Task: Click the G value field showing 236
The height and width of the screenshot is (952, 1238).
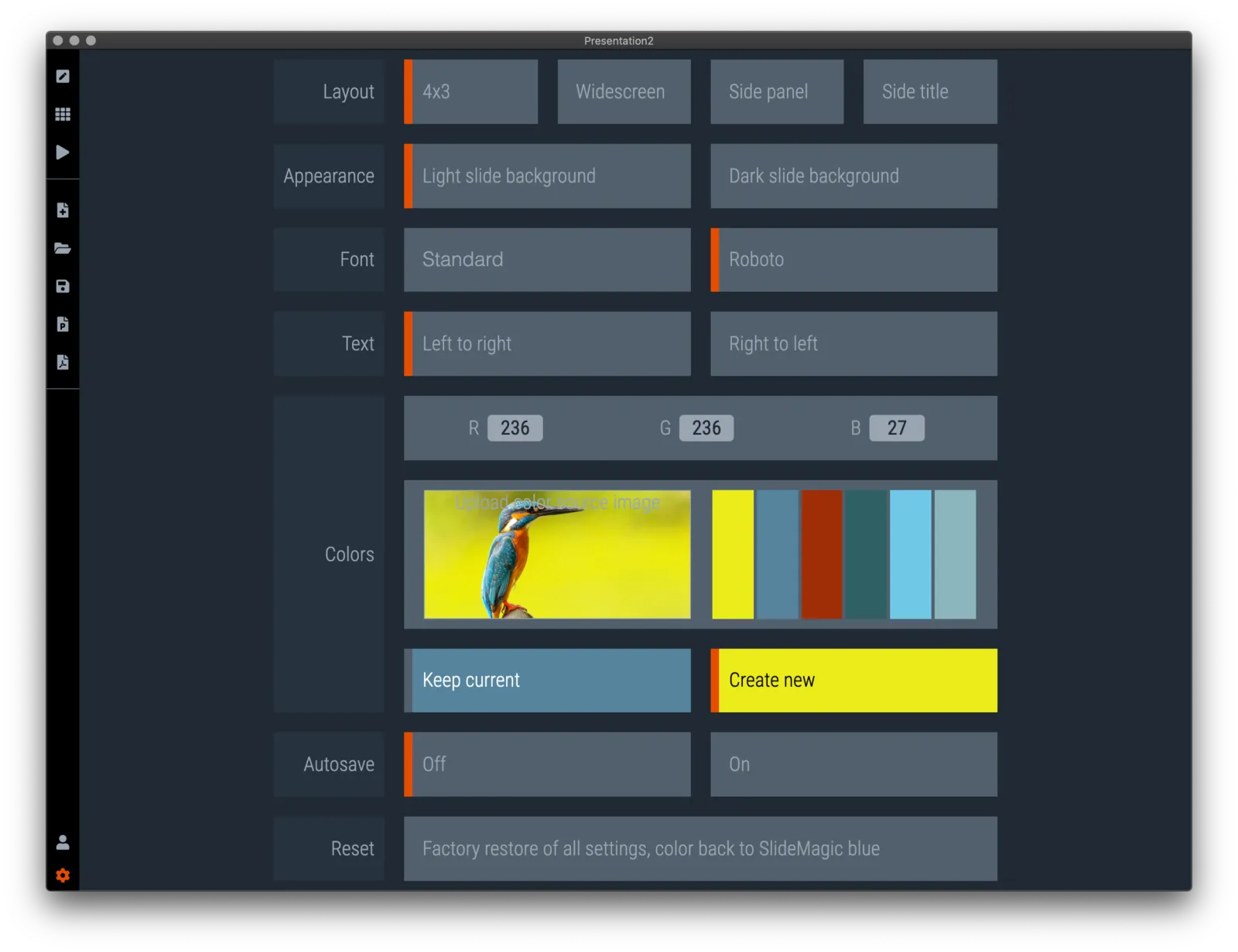Action: click(x=706, y=428)
